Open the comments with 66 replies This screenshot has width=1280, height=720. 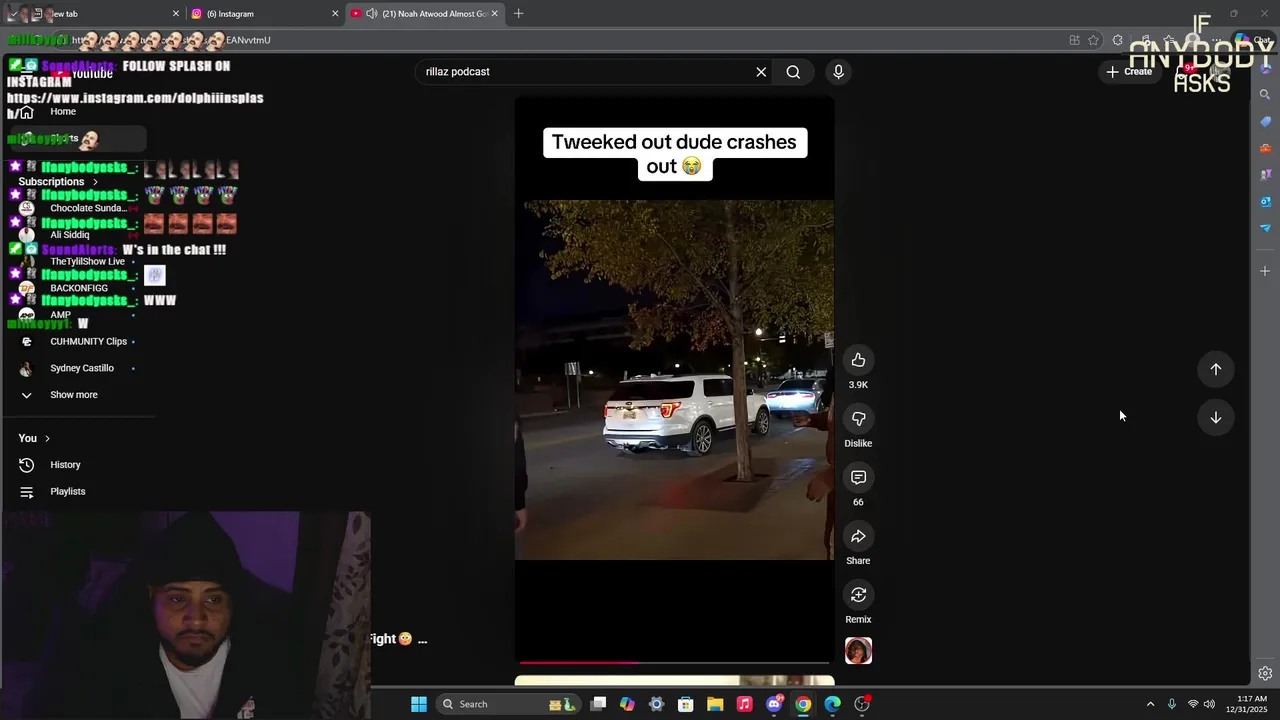pos(858,478)
